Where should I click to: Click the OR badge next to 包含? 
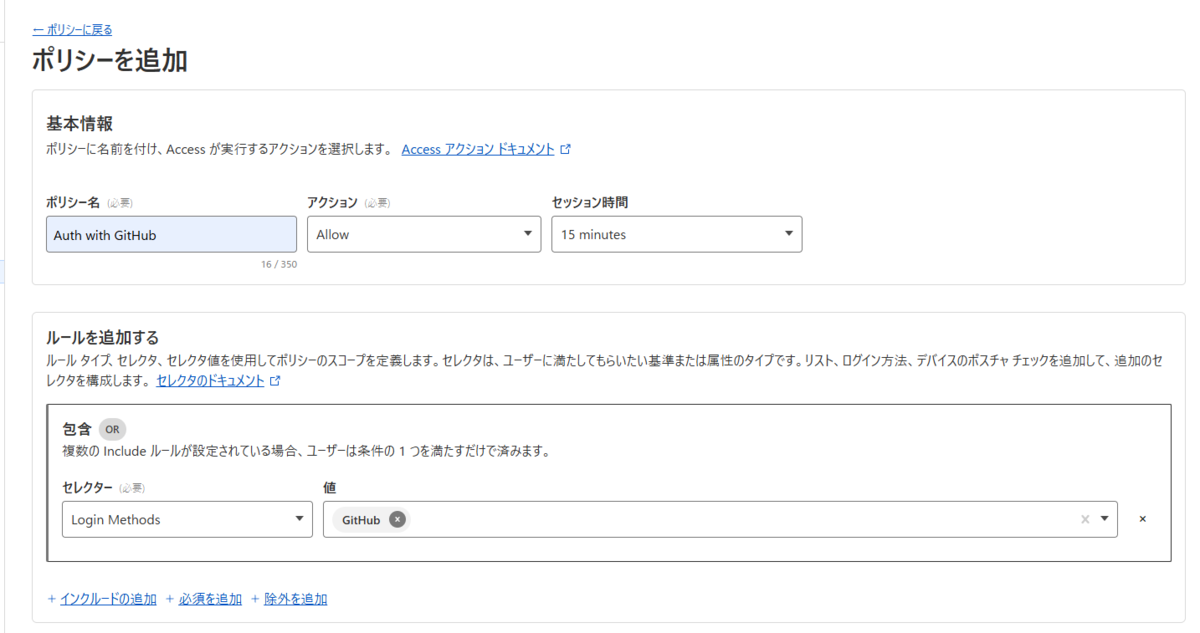coord(112,429)
